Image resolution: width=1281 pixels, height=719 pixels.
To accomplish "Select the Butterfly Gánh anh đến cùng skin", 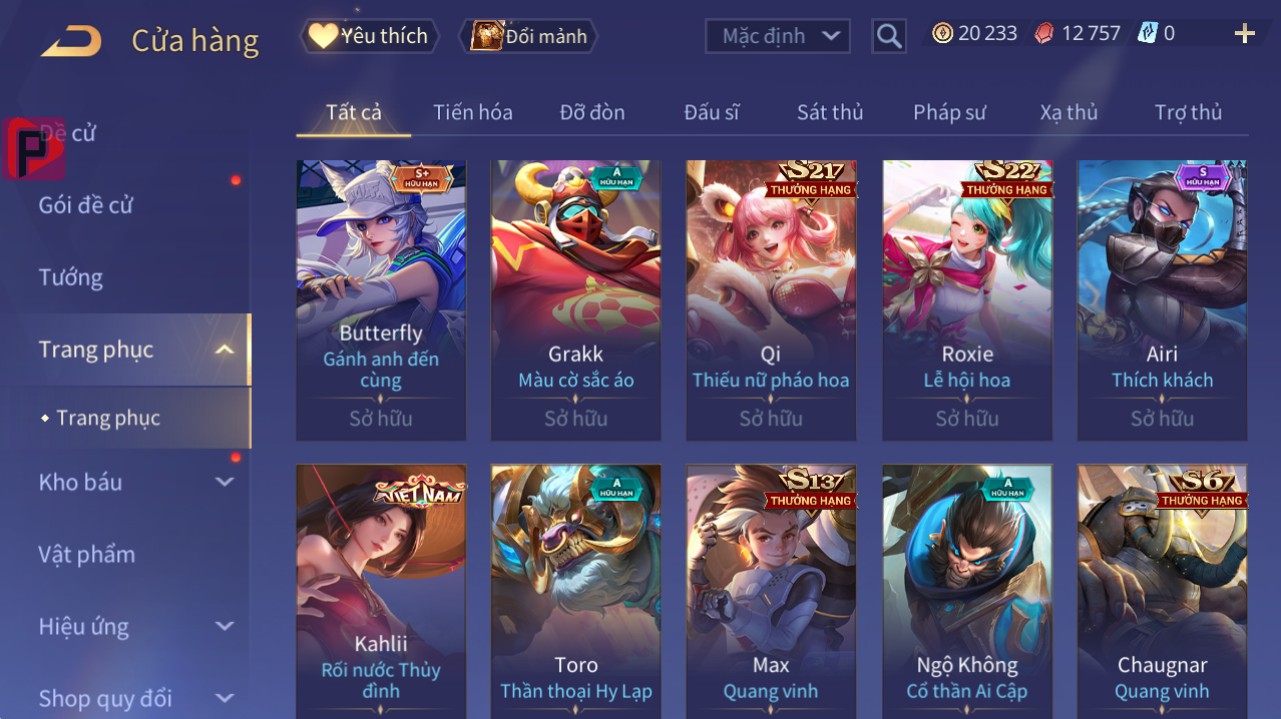I will (381, 300).
